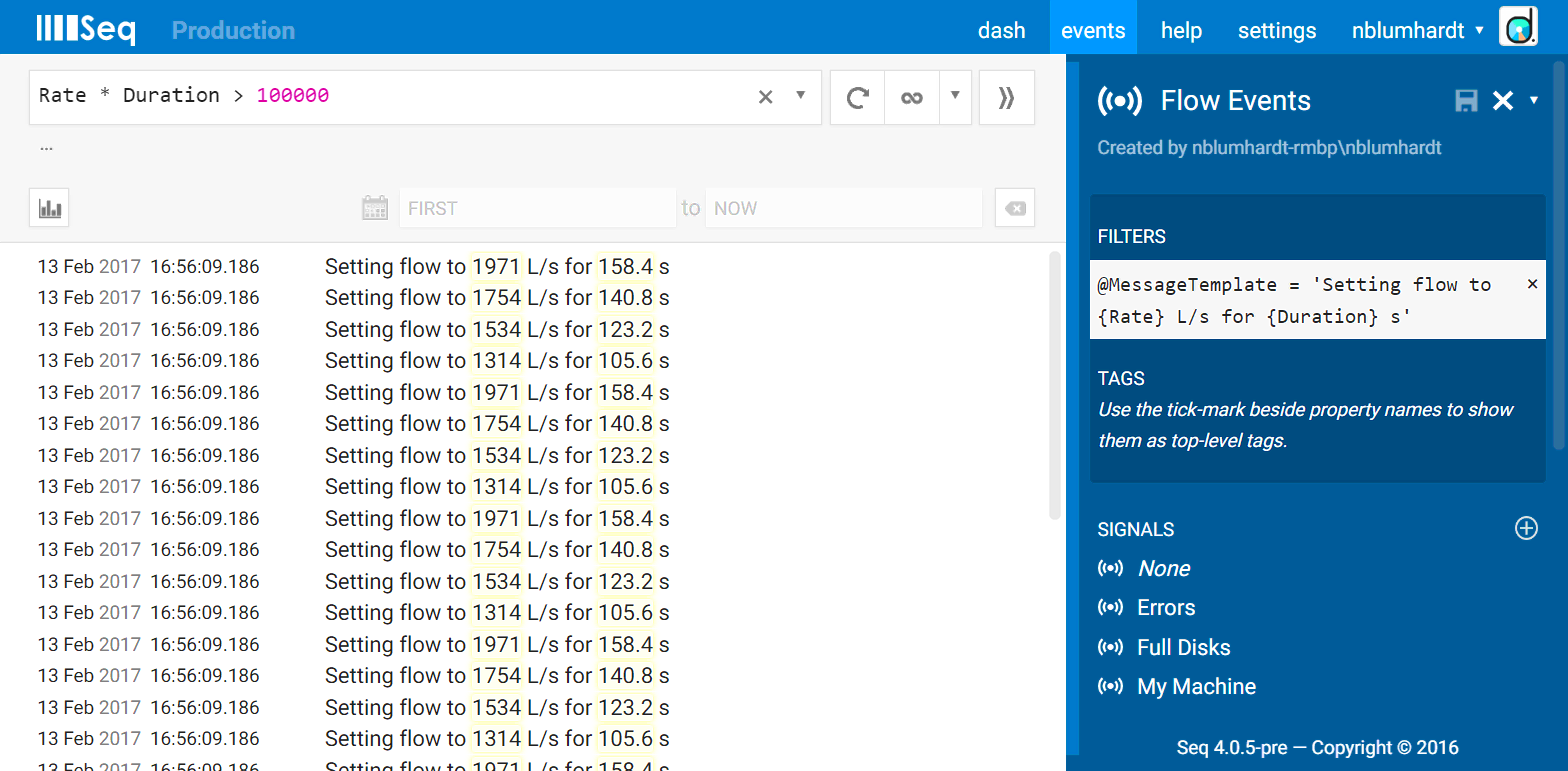Viewport: 1568px width, 771px height.
Task: Click the Flow Events signal icon
Action: coord(1120,100)
